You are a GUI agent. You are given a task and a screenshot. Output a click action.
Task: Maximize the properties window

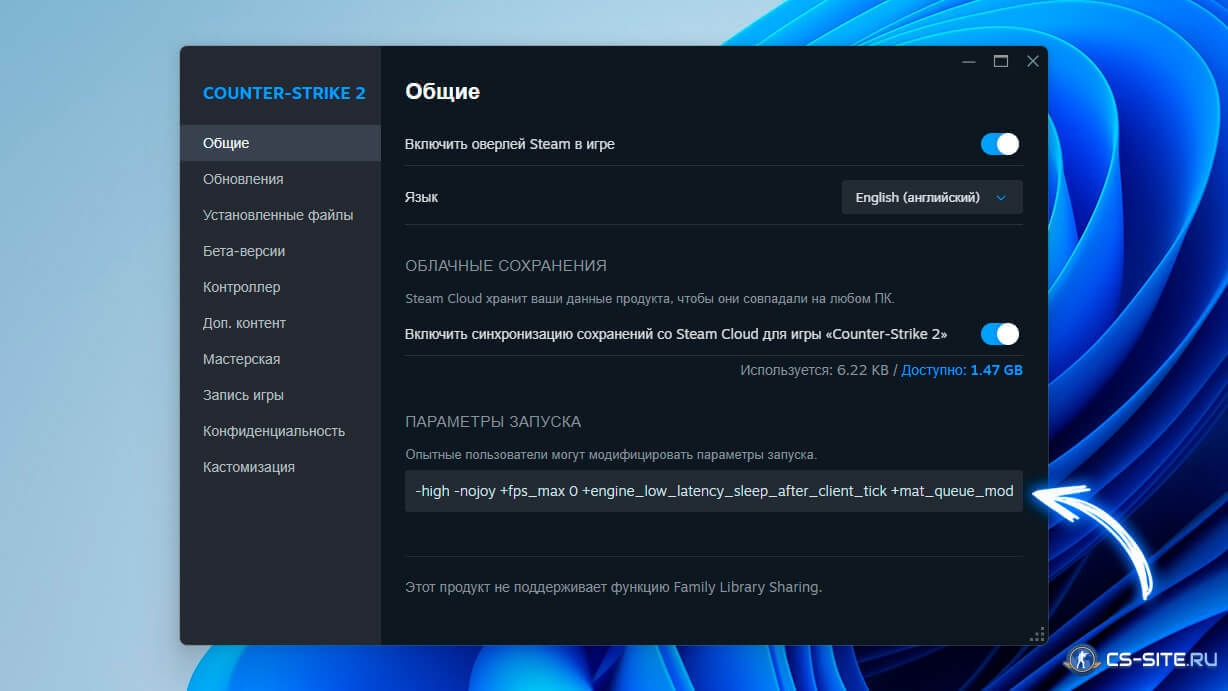pos(1000,62)
